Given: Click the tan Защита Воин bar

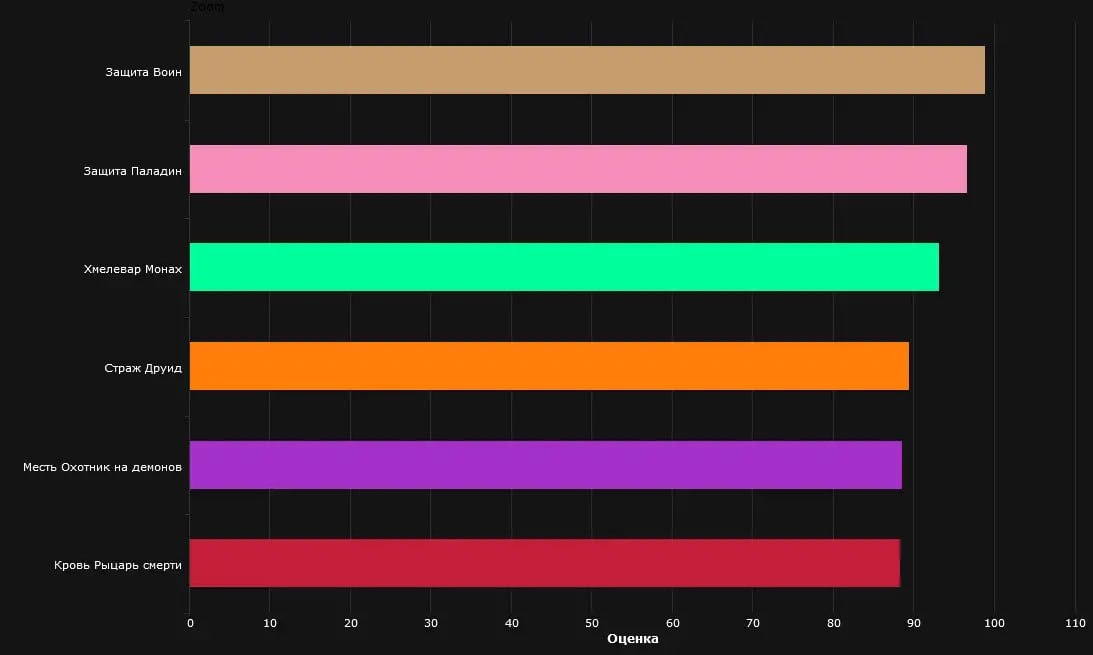Looking at the screenshot, I should (x=587, y=70).
